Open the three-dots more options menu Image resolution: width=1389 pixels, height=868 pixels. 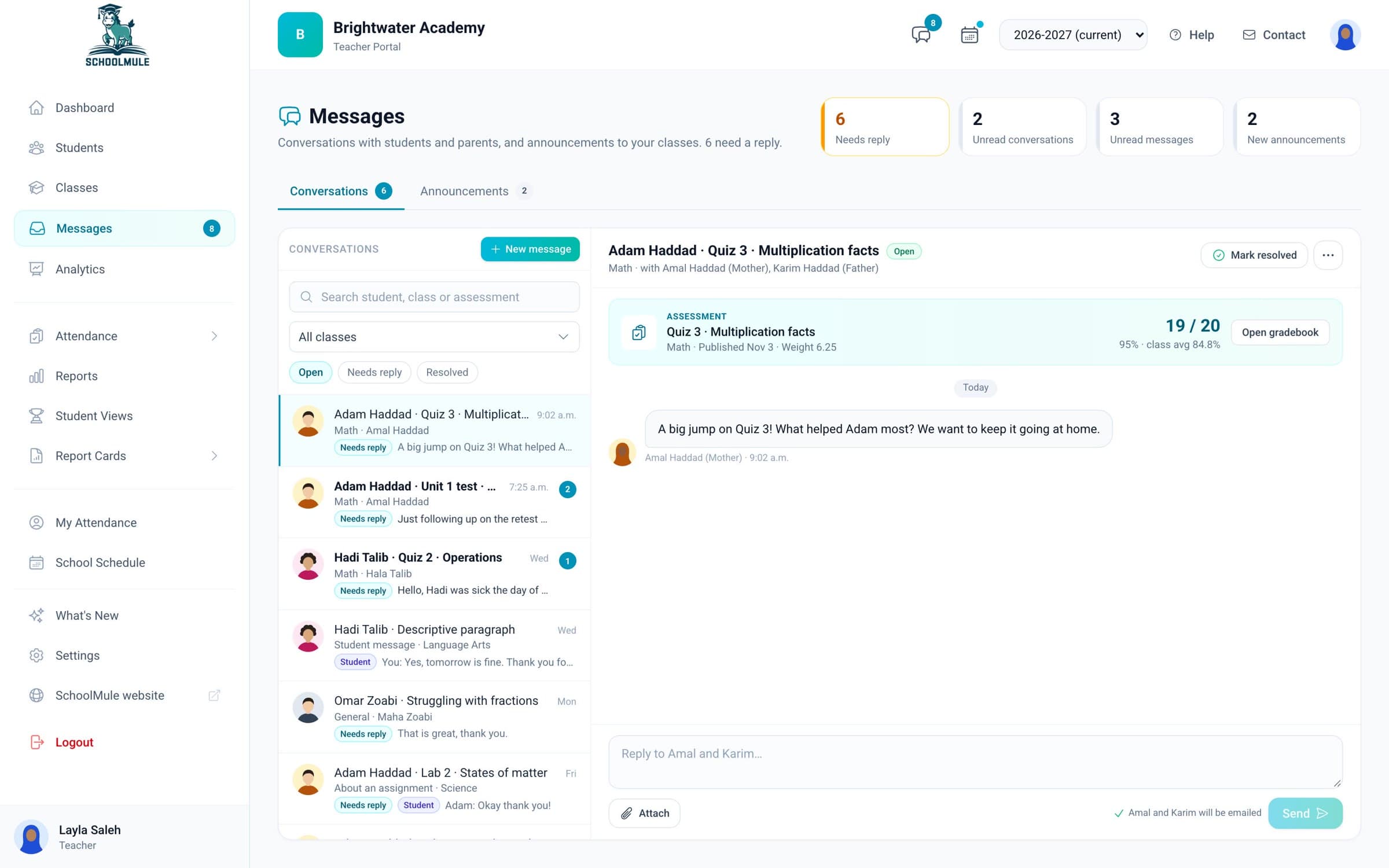[x=1328, y=255]
